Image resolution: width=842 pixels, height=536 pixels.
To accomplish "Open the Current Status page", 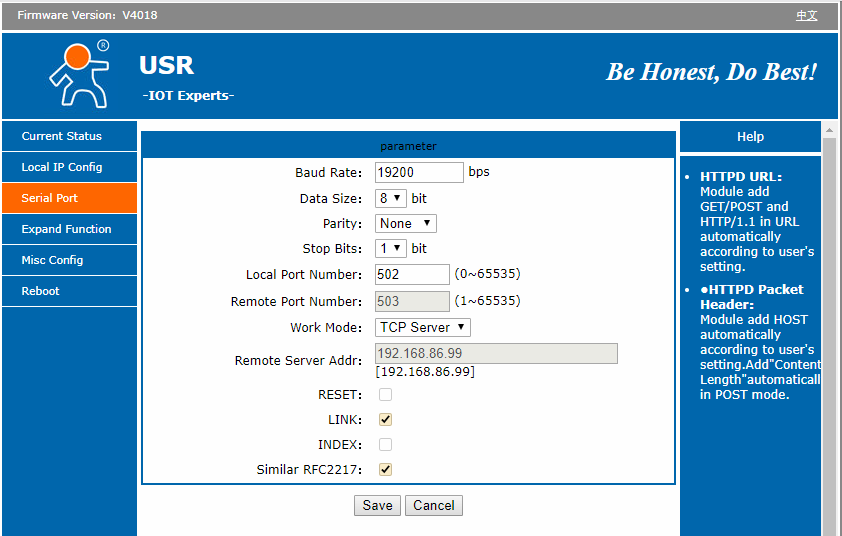I will pos(62,136).
